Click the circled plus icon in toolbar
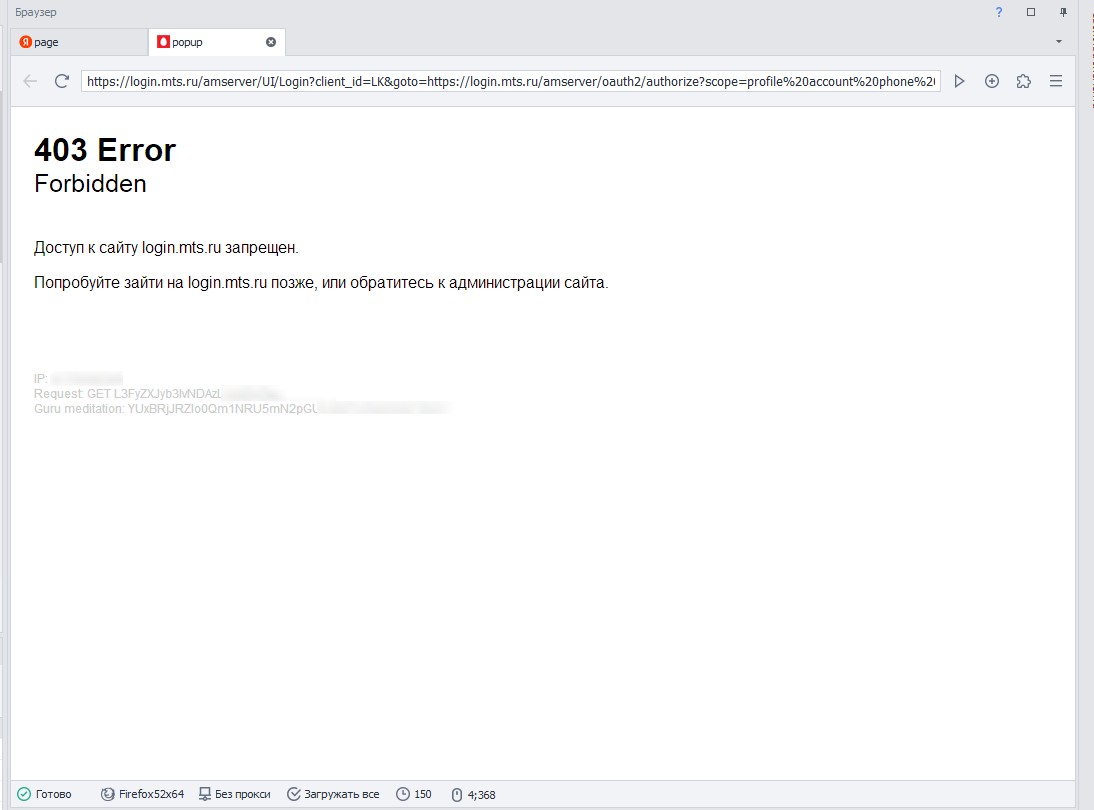1094x810 pixels. point(991,81)
